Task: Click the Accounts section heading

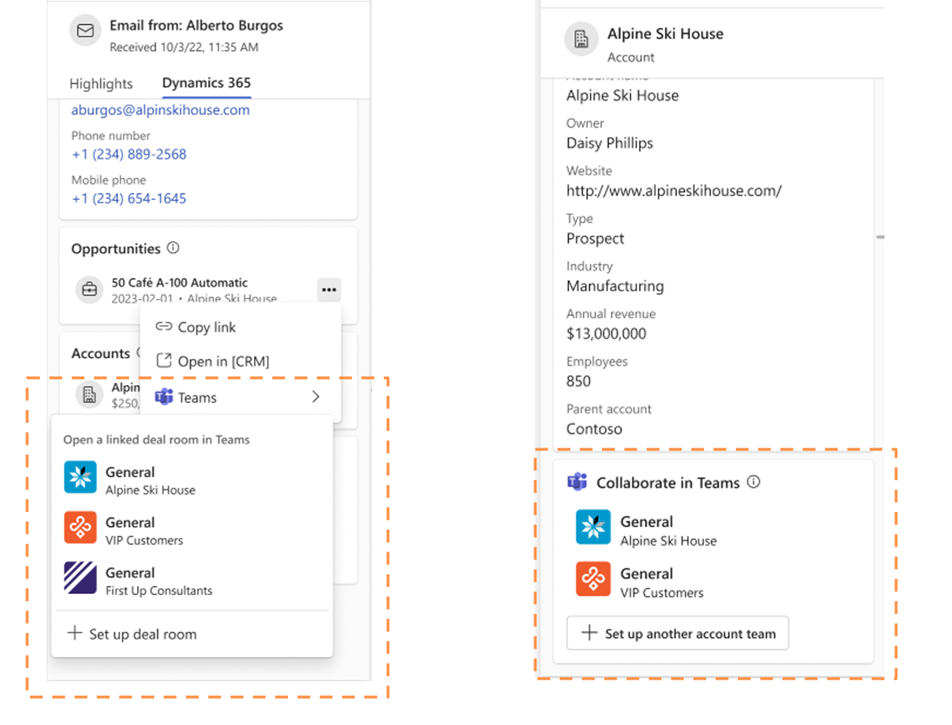Action: [101, 353]
